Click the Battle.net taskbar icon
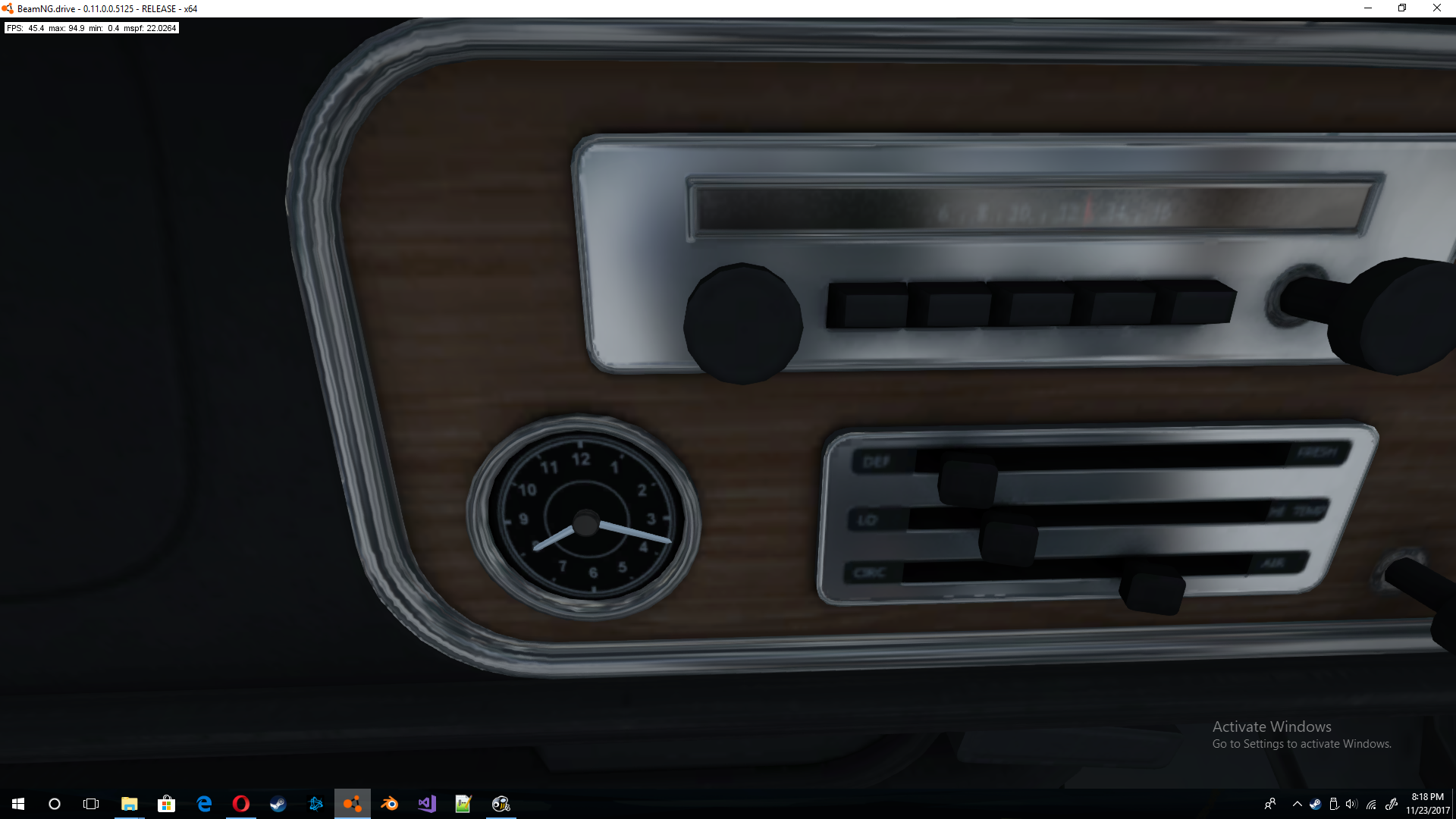1456x819 pixels. coord(315,804)
